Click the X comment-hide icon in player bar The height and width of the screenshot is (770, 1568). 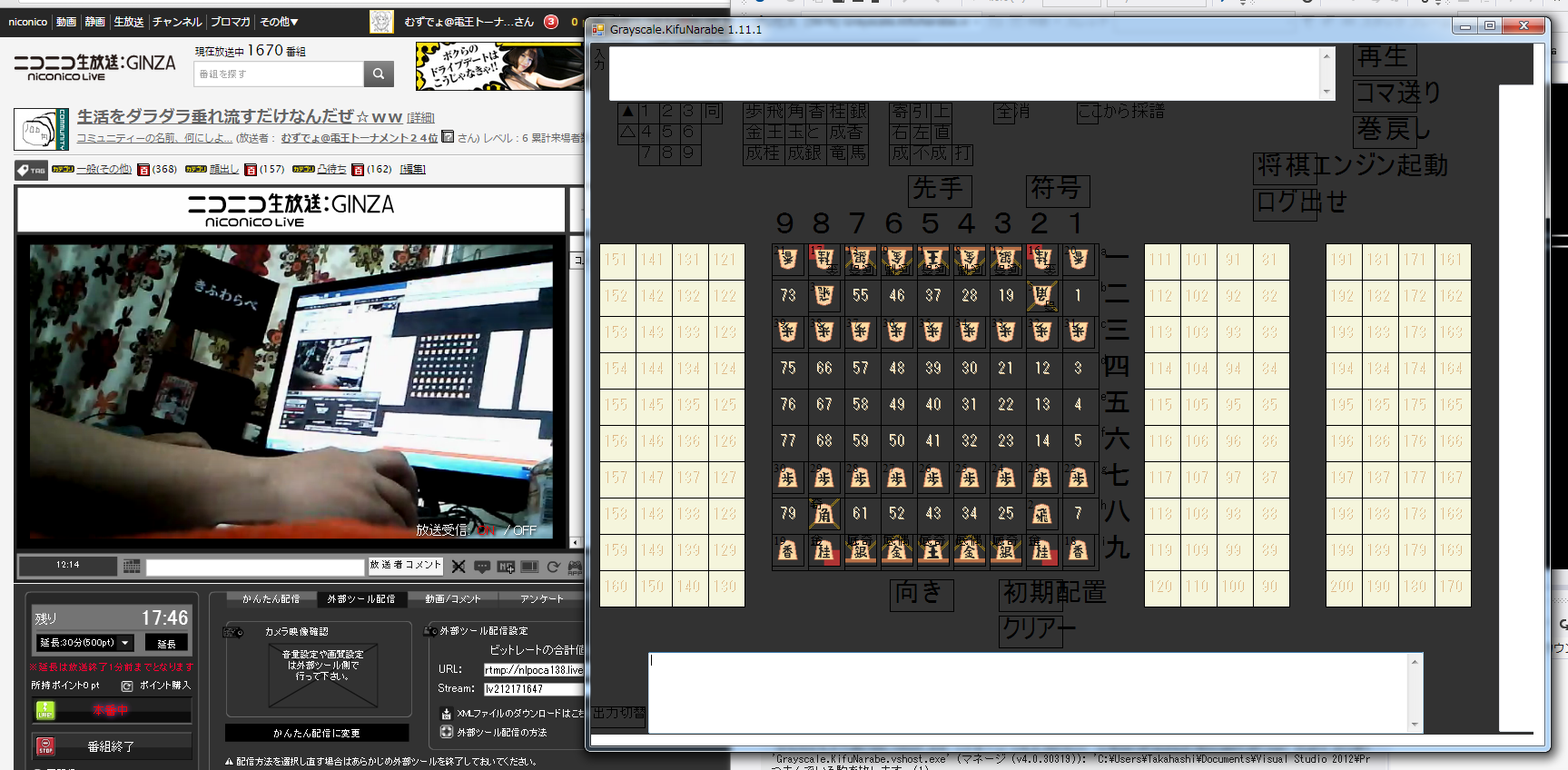point(459,567)
